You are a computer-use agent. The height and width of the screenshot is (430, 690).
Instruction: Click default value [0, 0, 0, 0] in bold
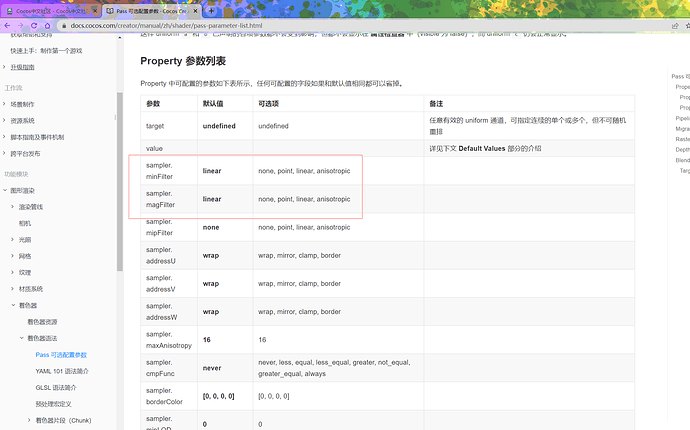tap(218, 396)
